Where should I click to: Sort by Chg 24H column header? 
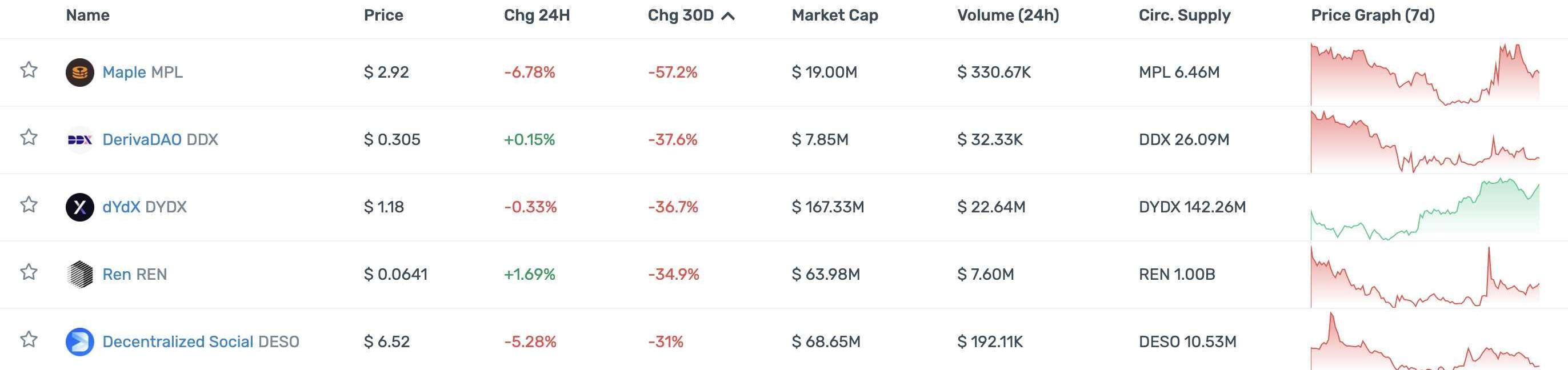[x=537, y=15]
